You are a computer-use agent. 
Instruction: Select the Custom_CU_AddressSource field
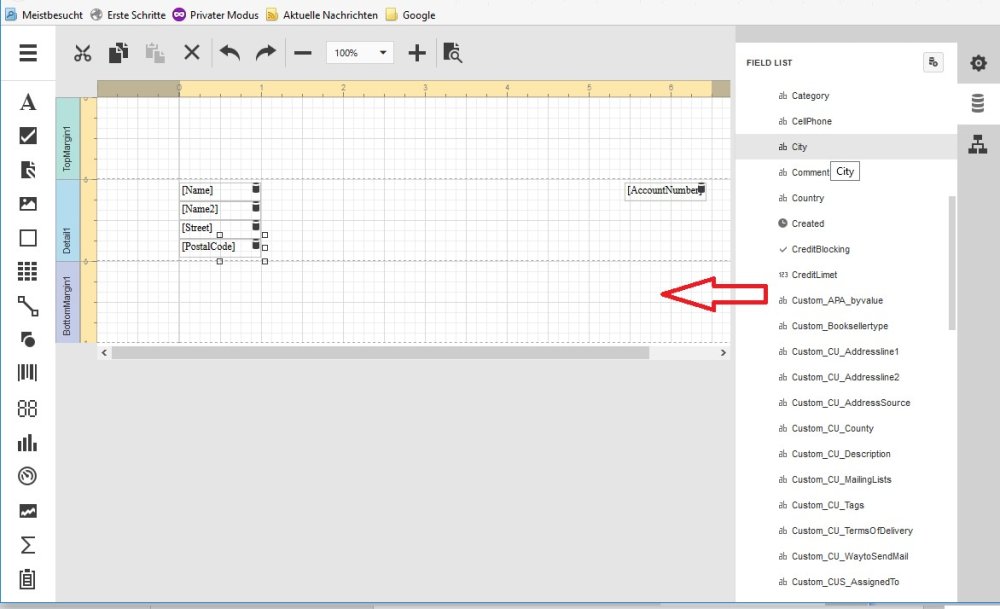pyautogui.click(x=846, y=402)
